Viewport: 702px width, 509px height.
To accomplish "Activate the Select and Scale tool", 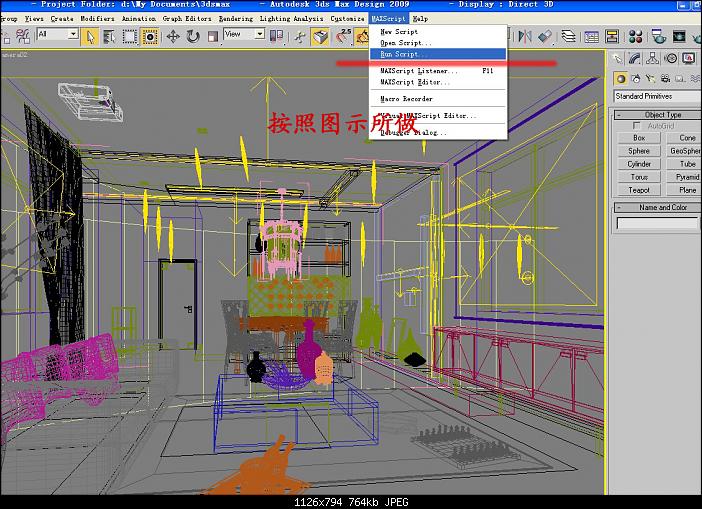I will pyautogui.click(x=213, y=36).
